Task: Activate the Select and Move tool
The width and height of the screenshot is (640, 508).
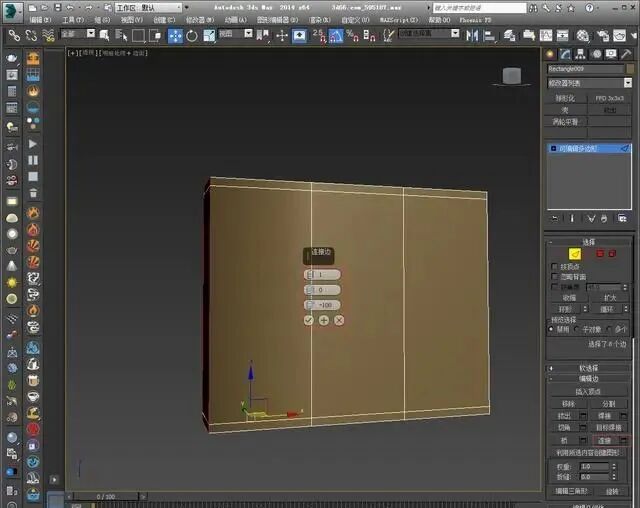Action: (x=175, y=36)
